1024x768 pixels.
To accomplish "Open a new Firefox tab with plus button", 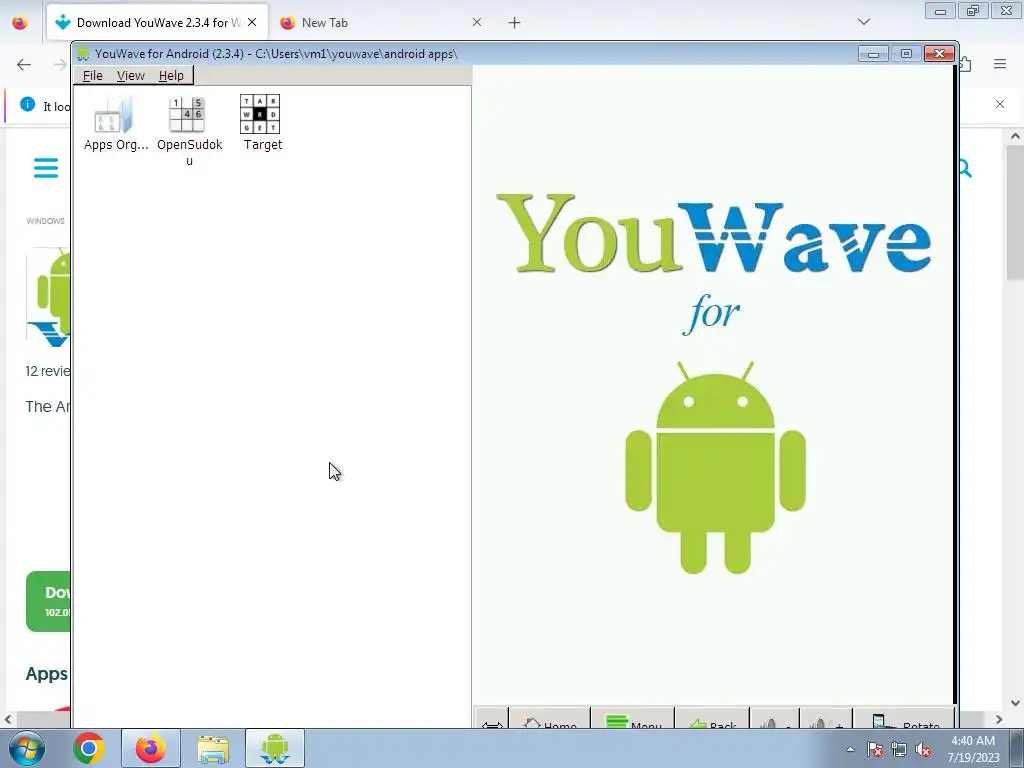I will click(515, 23).
